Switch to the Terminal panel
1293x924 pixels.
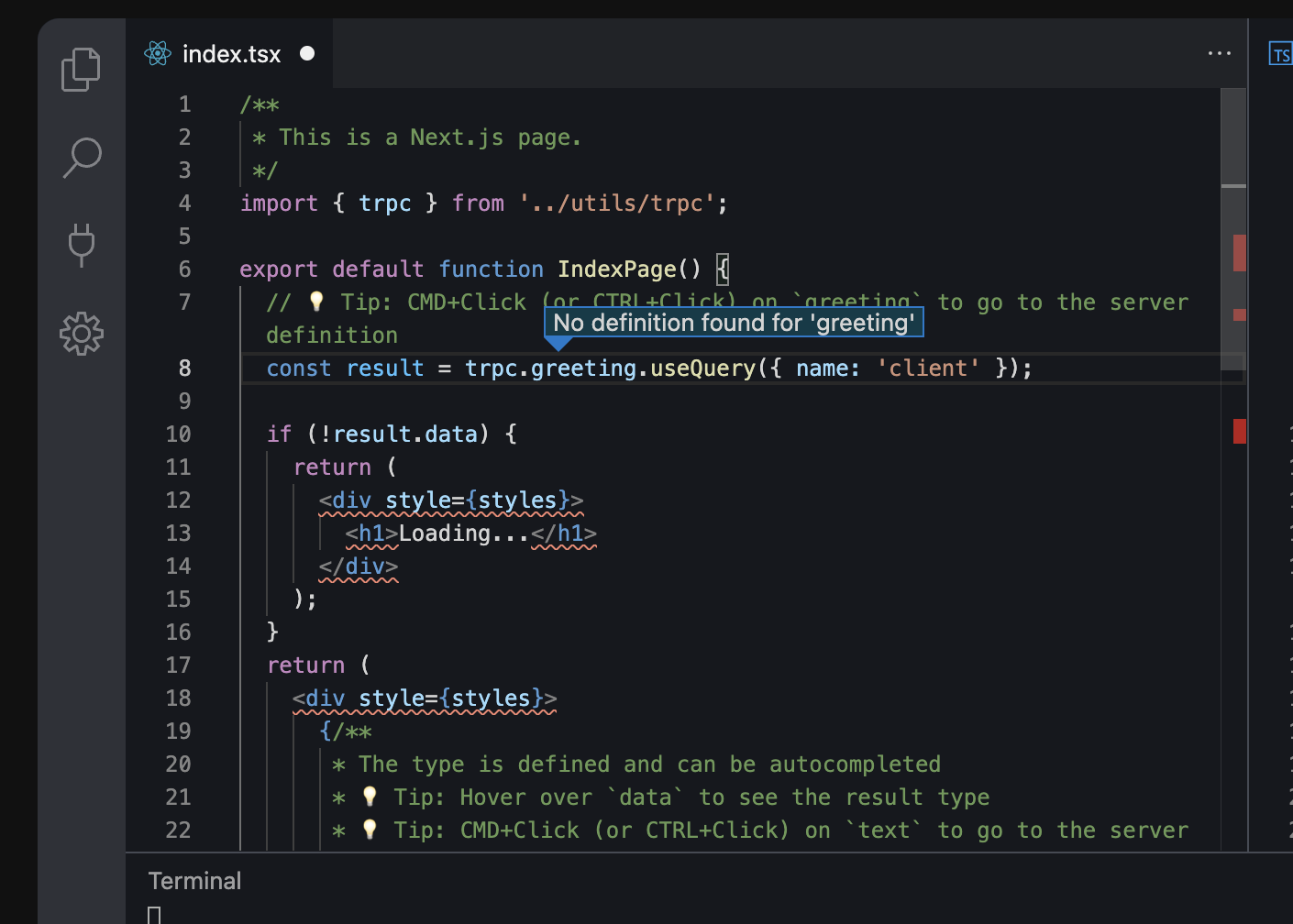point(194,880)
